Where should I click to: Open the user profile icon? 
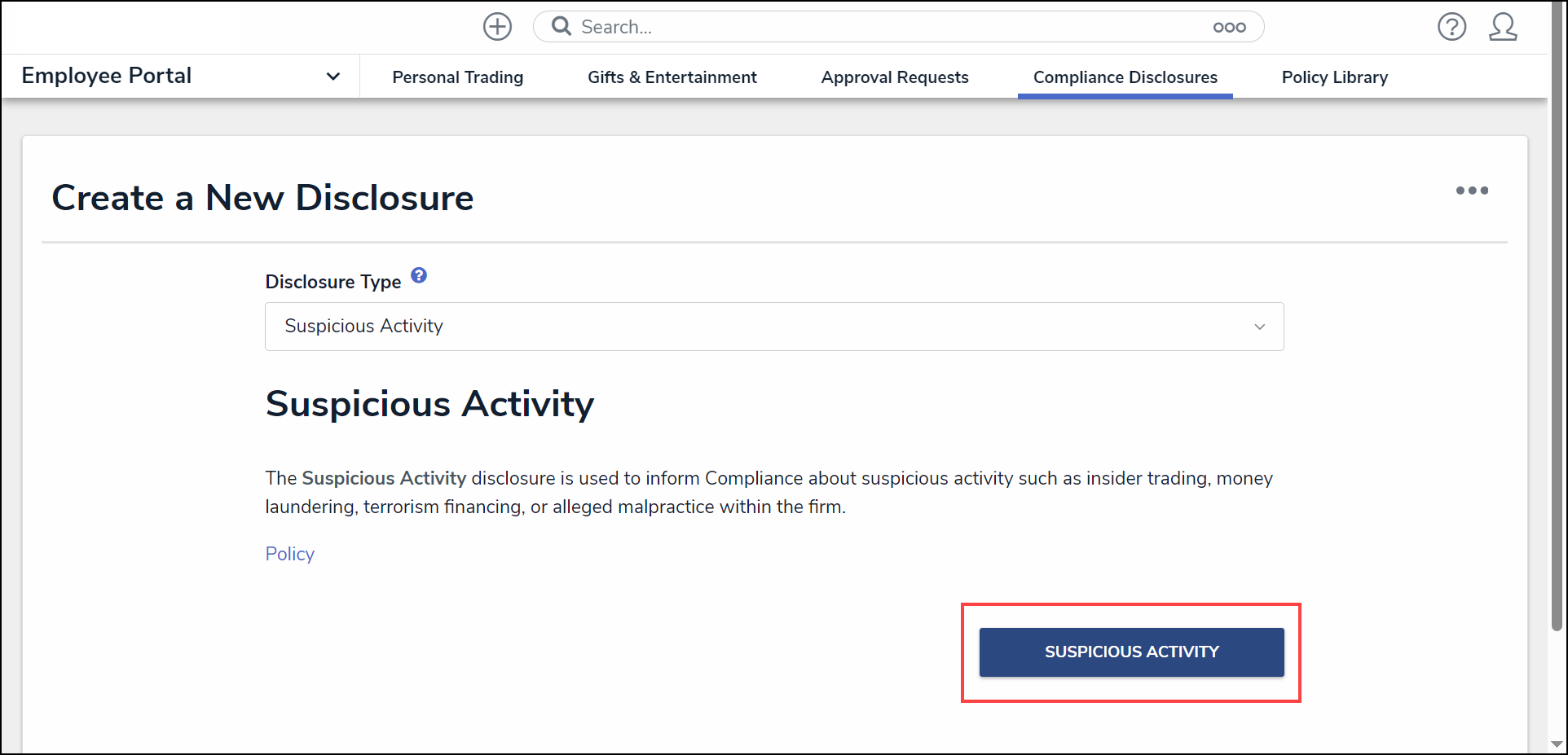pyautogui.click(x=1502, y=27)
